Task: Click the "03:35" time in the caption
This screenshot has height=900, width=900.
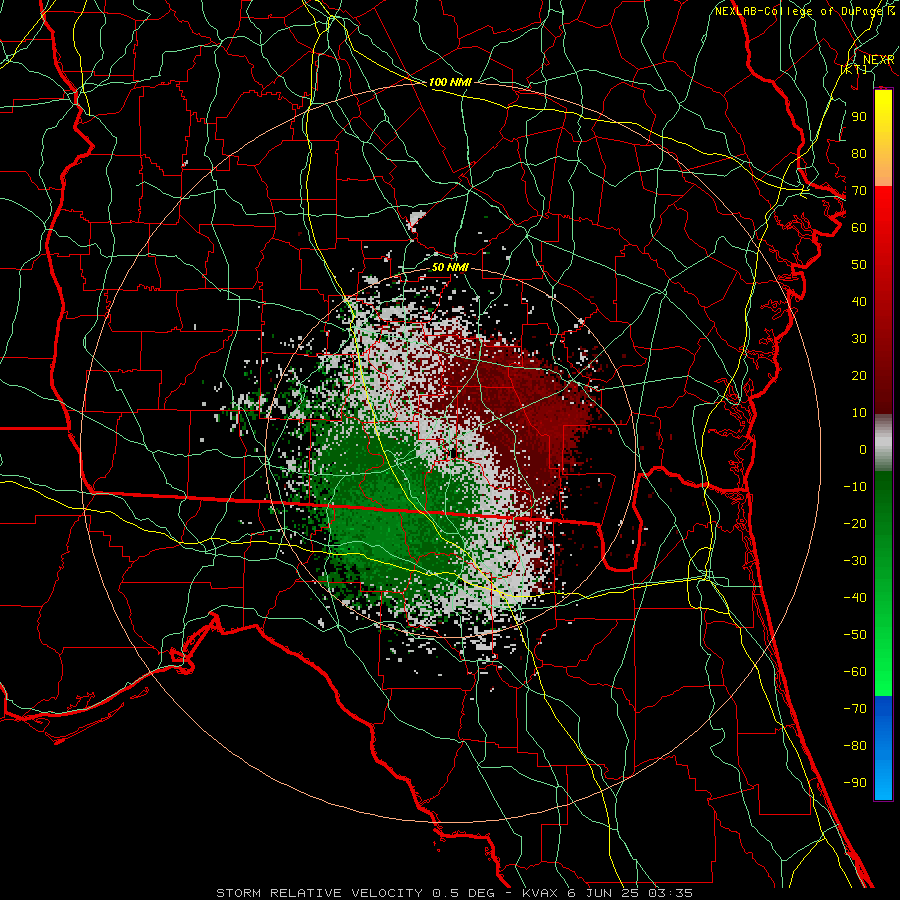Action: [x=671, y=893]
